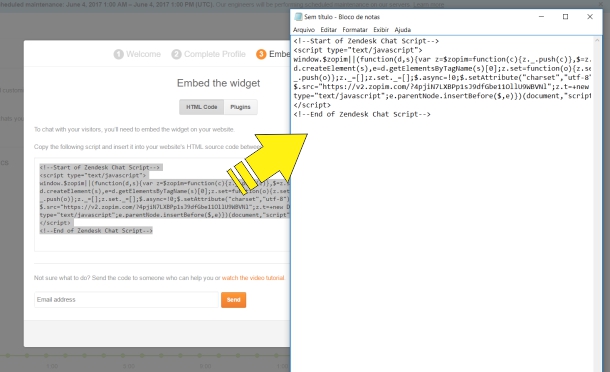Open the Arquivo menu in Notepad

(x=303, y=30)
